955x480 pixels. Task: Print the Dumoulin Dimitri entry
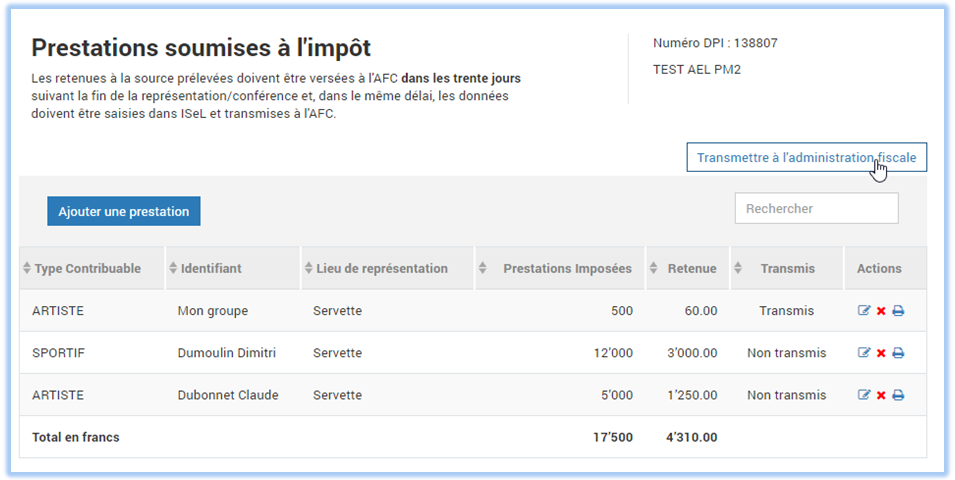(898, 353)
